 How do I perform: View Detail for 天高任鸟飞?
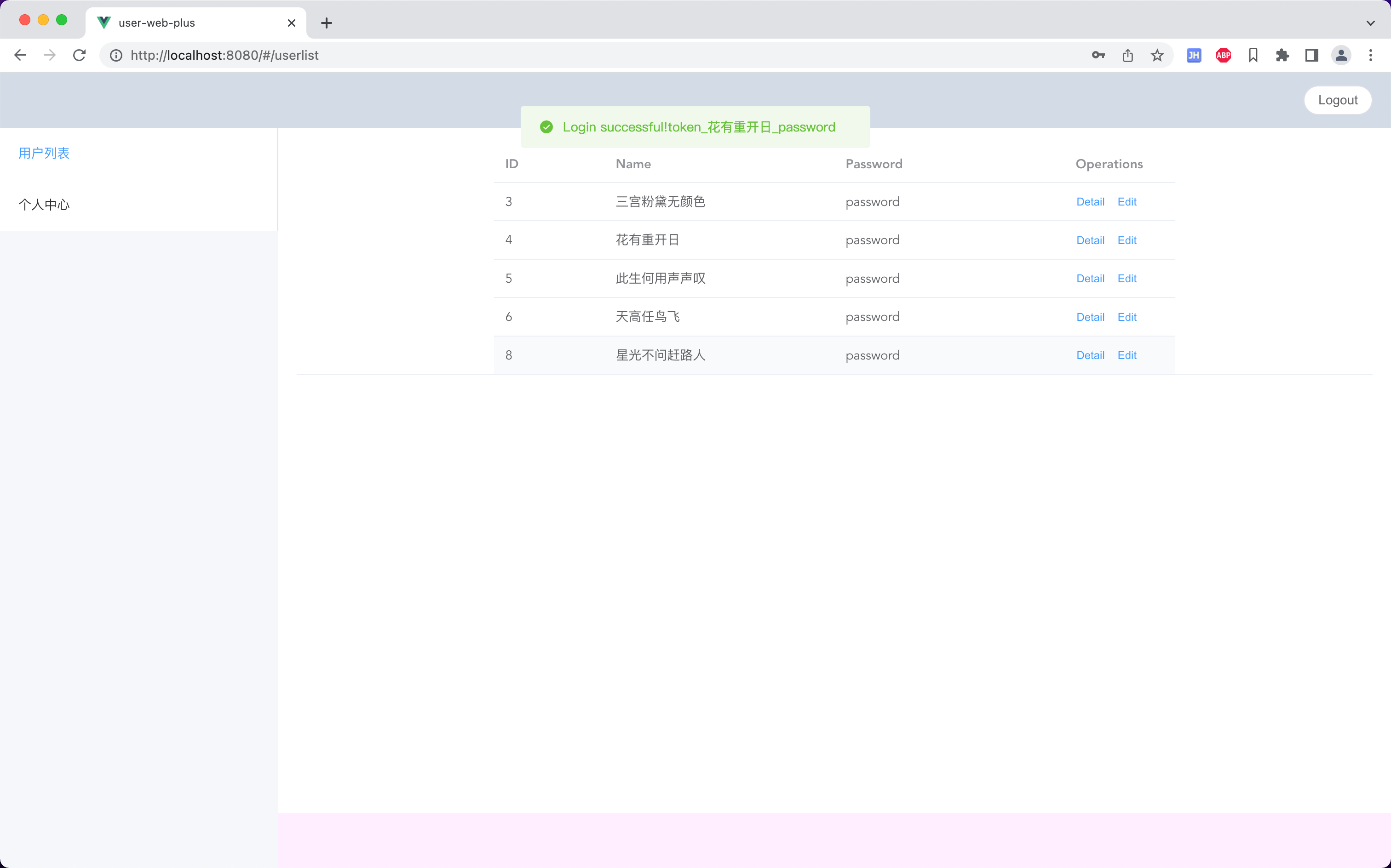[x=1090, y=318]
